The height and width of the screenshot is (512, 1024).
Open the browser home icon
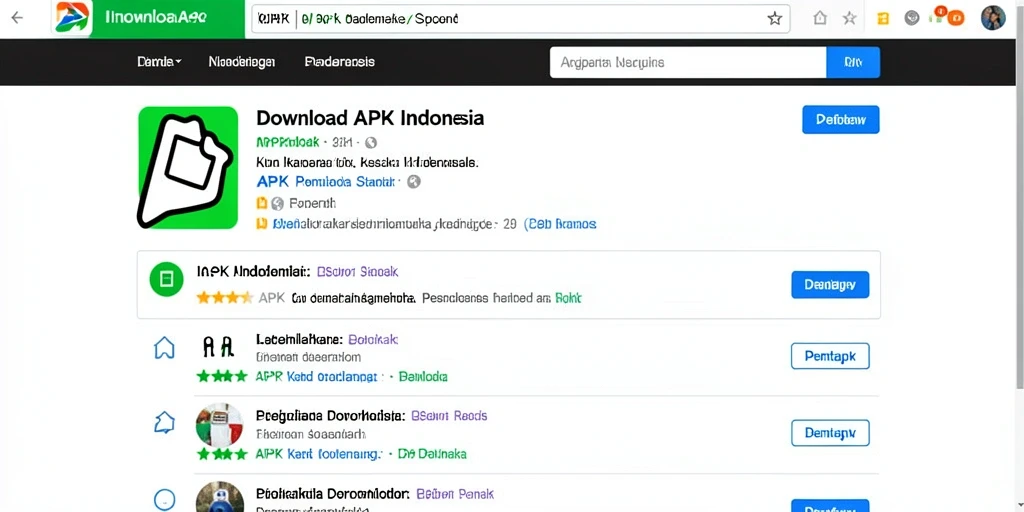point(820,18)
